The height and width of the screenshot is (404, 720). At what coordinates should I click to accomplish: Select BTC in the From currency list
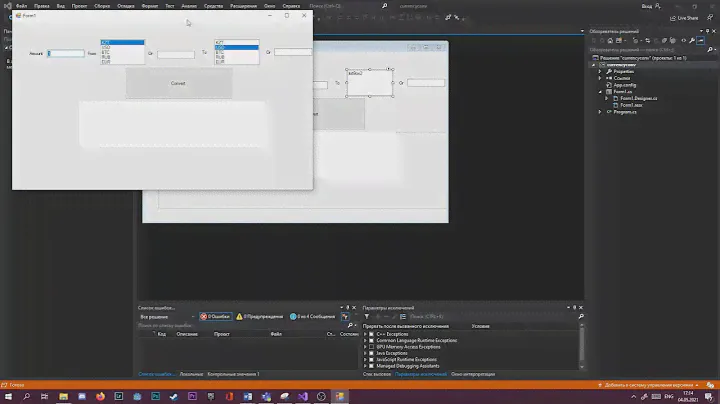[x=122, y=52]
